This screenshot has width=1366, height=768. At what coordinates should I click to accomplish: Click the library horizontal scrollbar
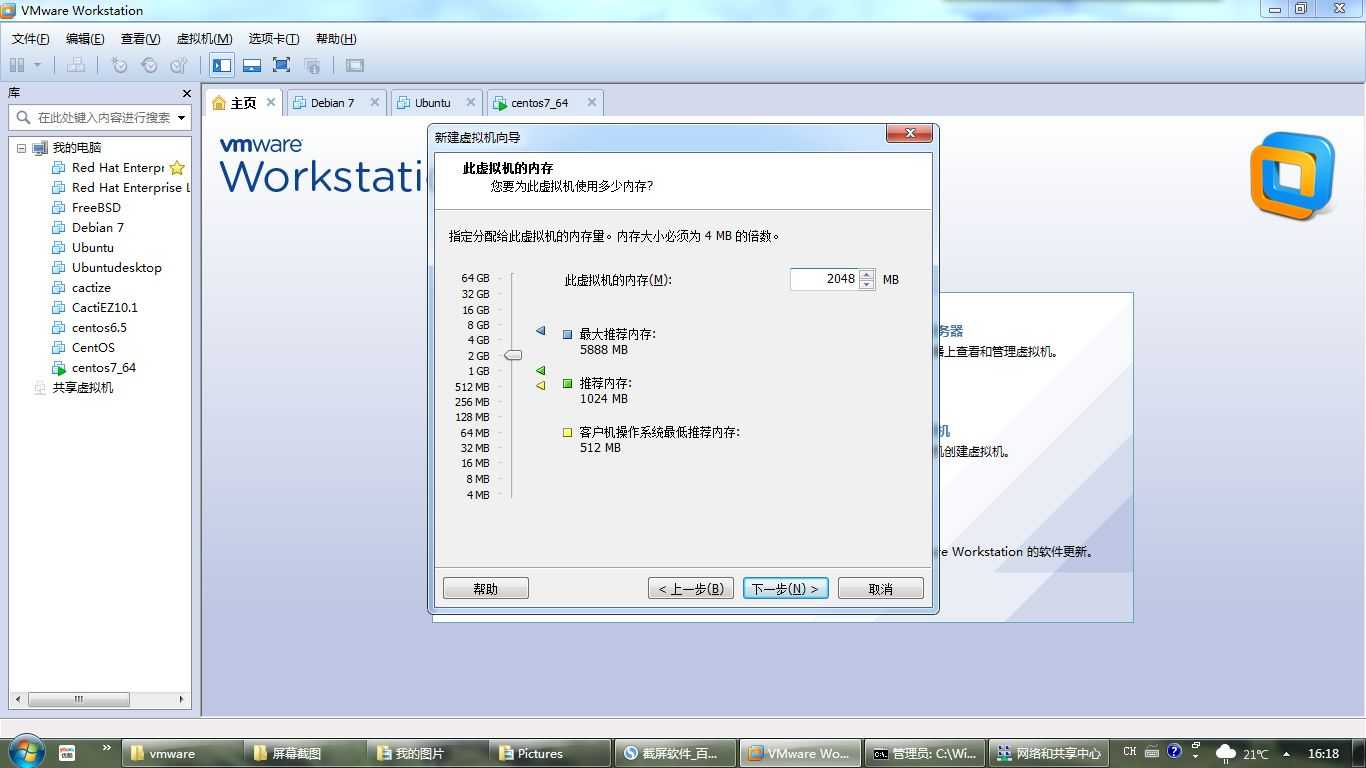point(99,699)
